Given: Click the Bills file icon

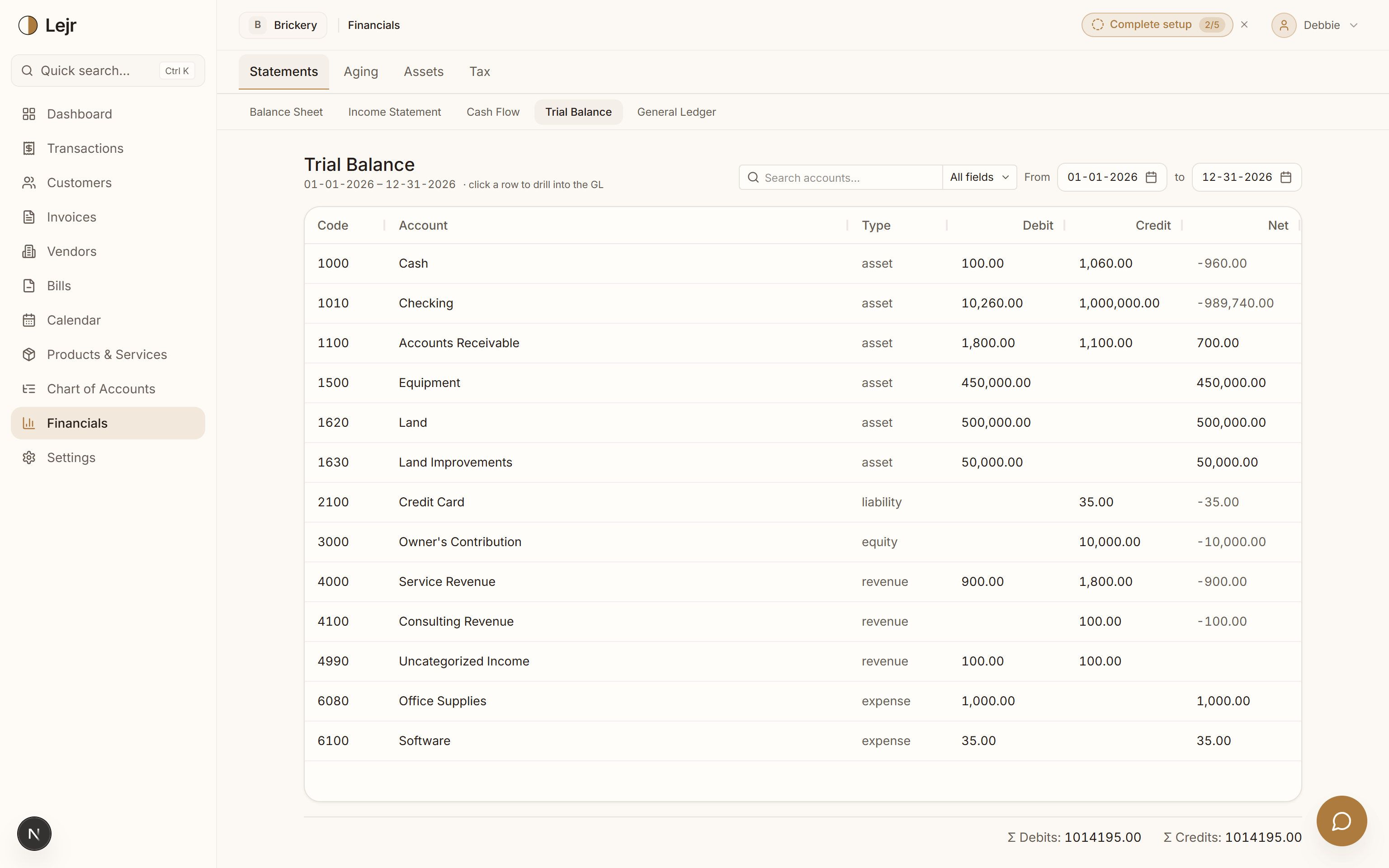Looking at the screenshot, I should (28, 286).
